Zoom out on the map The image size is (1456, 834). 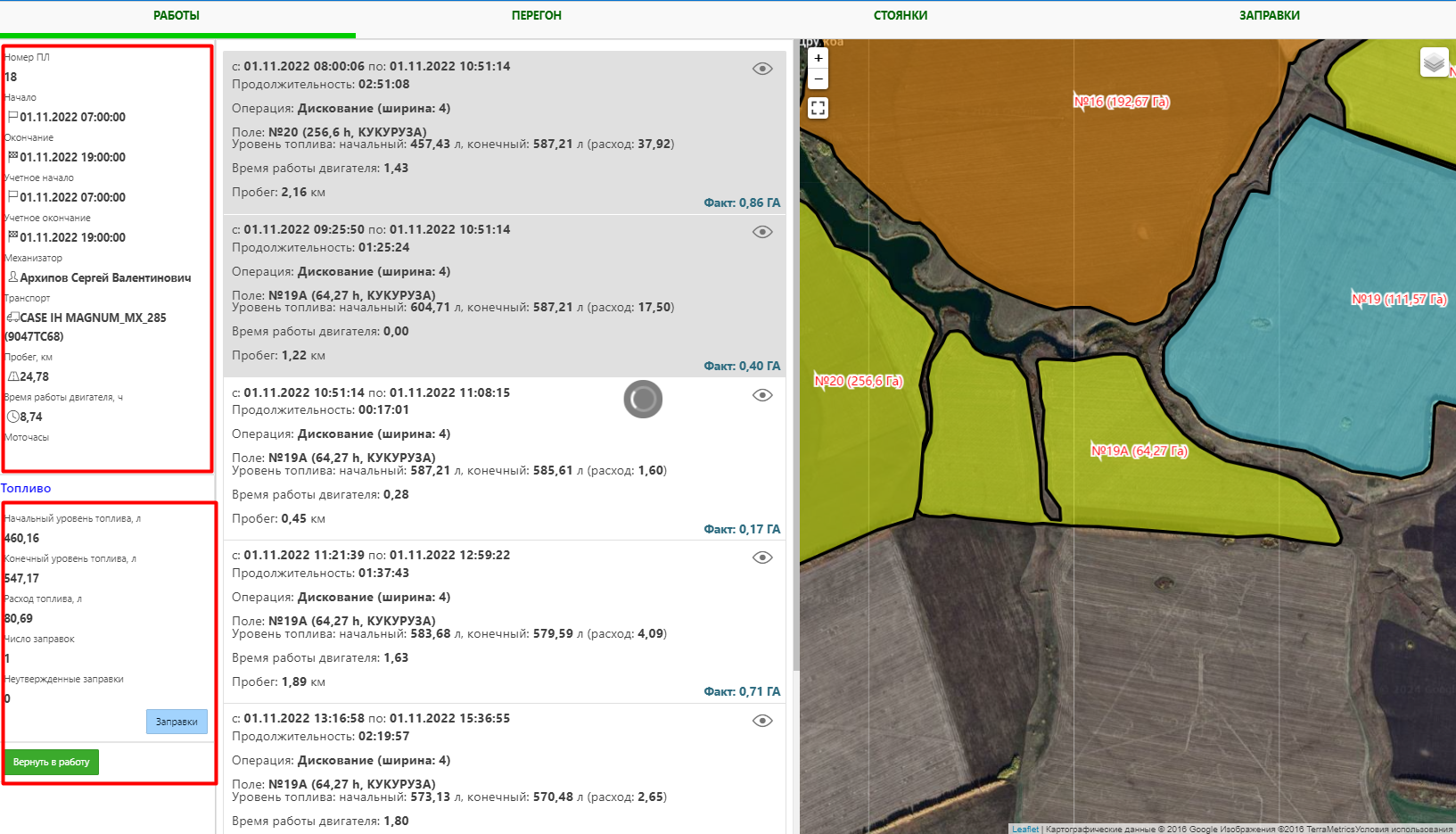click(818, 79)
